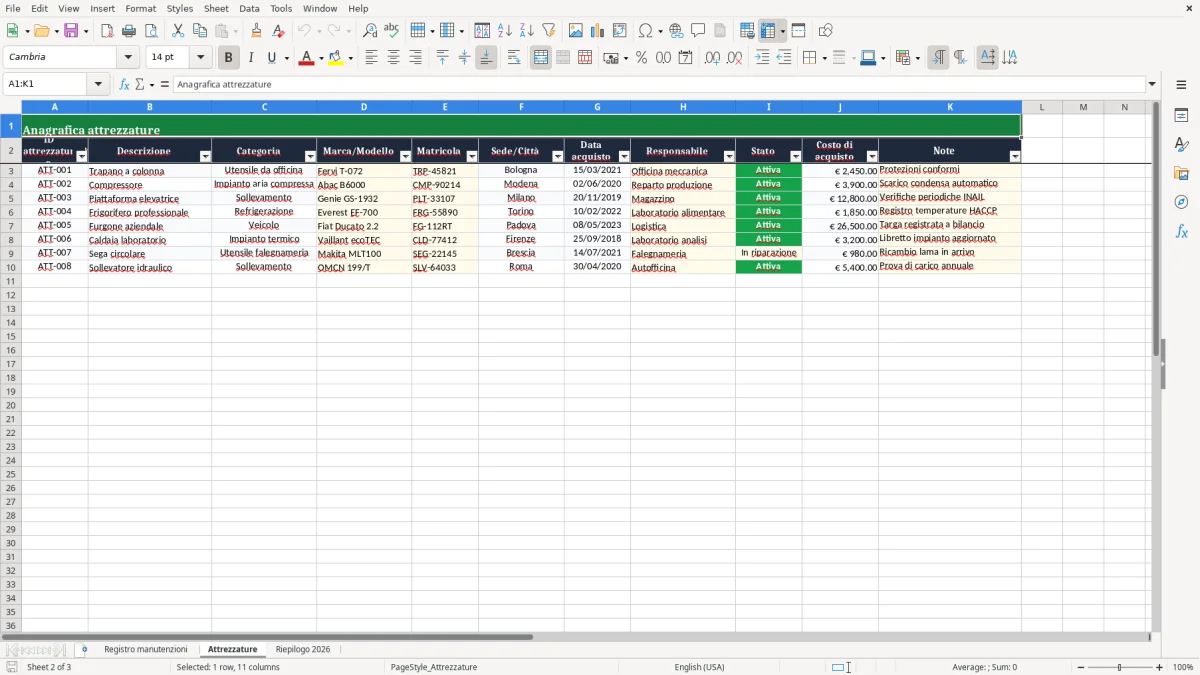Open Descrizione column filter dropdown

(205, 157)
